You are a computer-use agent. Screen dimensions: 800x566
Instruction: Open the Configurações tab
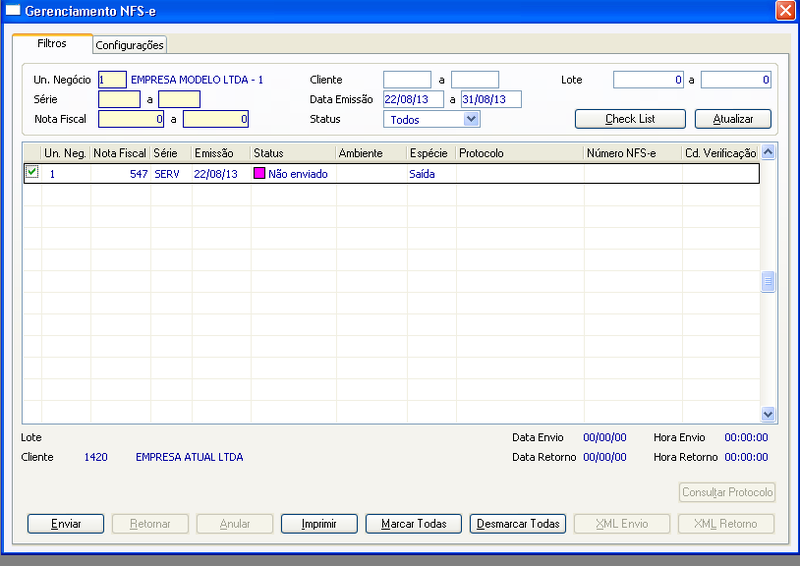point(130,45)
